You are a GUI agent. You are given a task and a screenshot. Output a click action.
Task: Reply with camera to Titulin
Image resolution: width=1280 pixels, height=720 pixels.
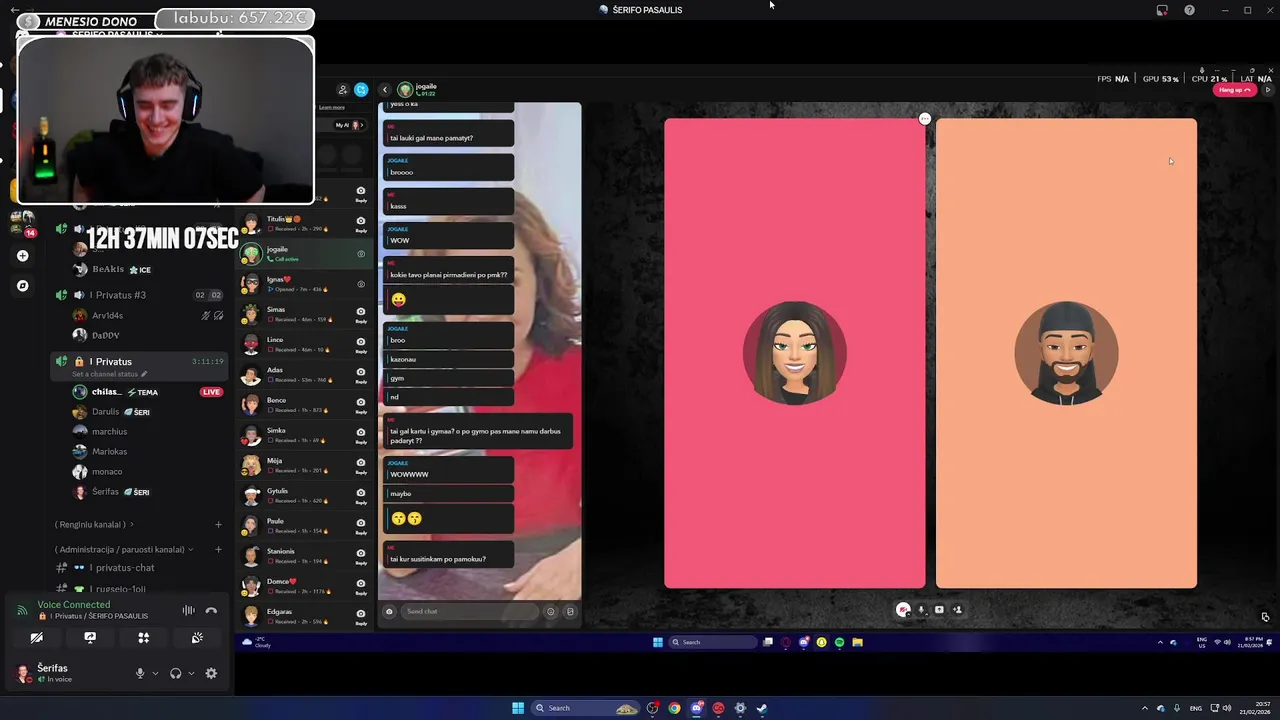tap(361, 223)
